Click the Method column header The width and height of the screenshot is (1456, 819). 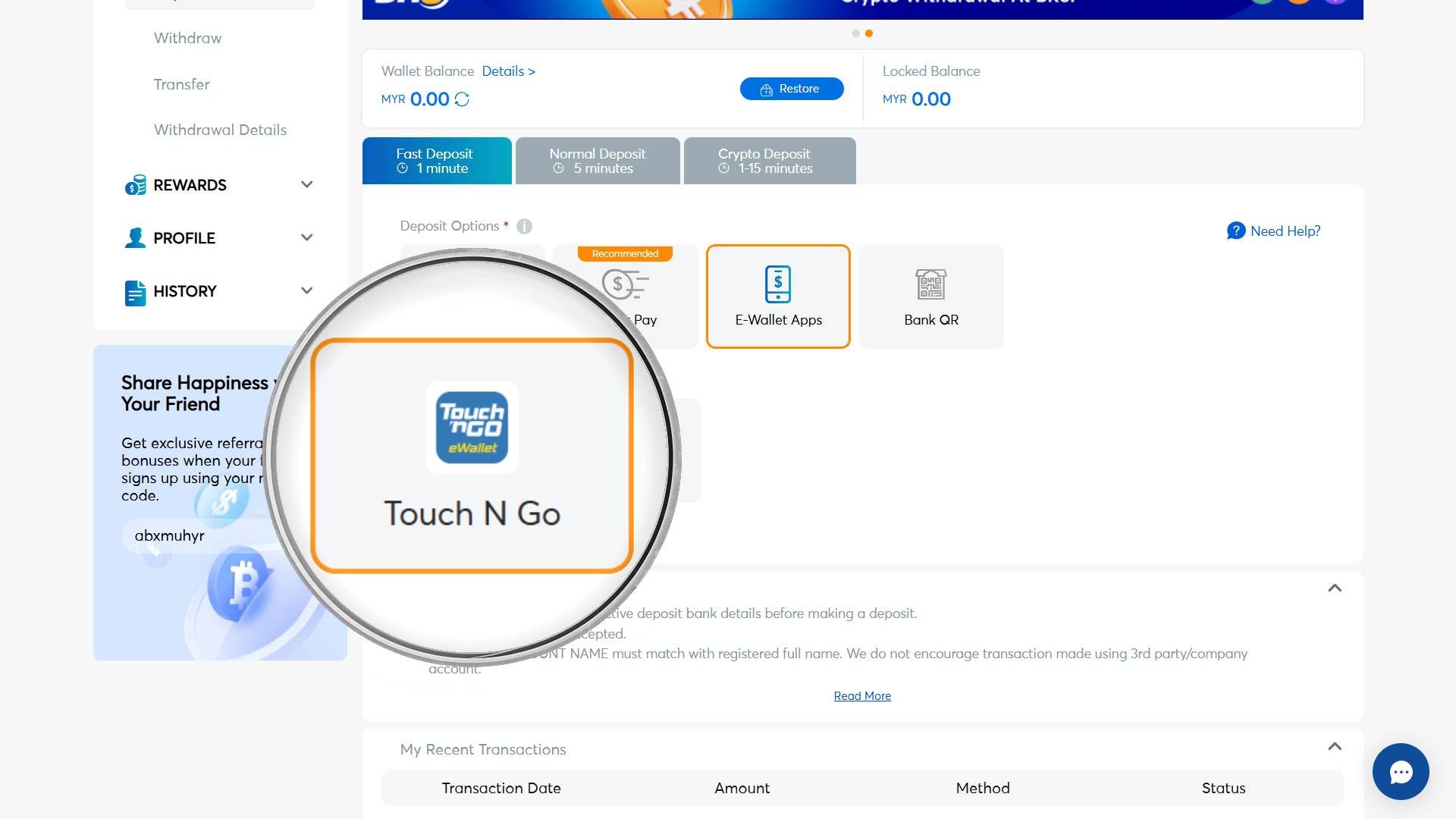983,788
